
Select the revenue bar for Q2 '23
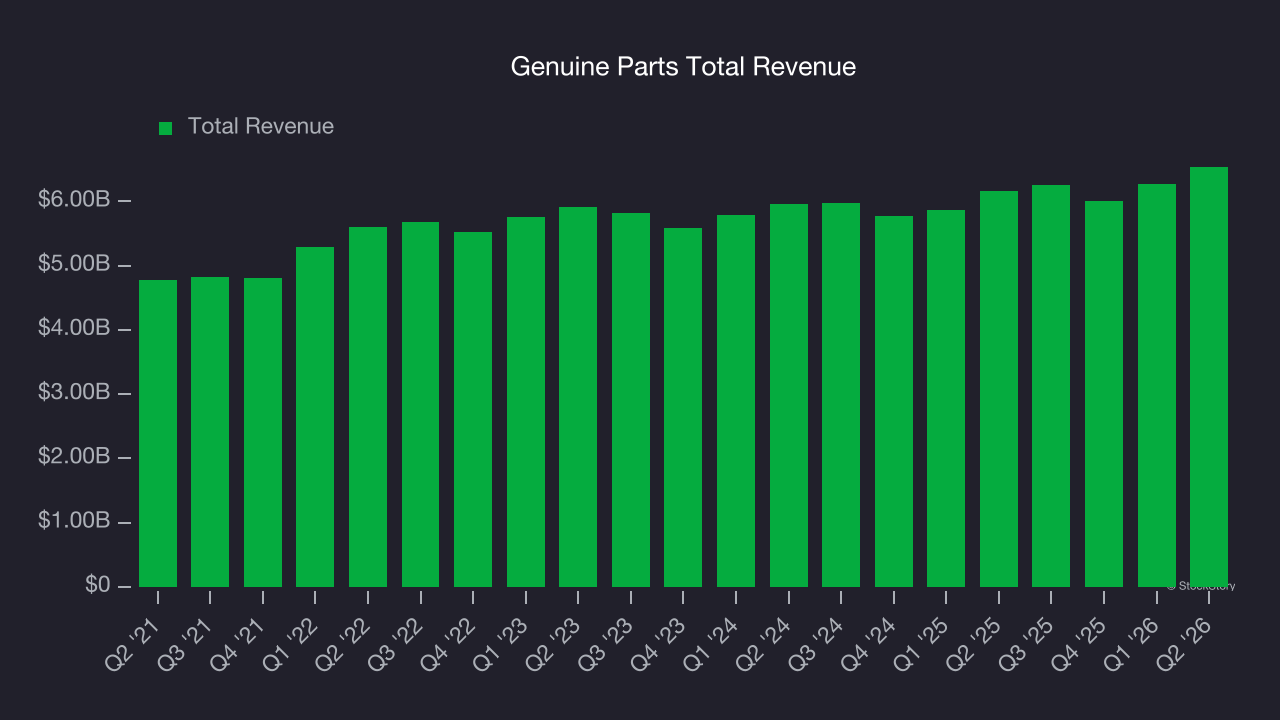tap(578, 397)
